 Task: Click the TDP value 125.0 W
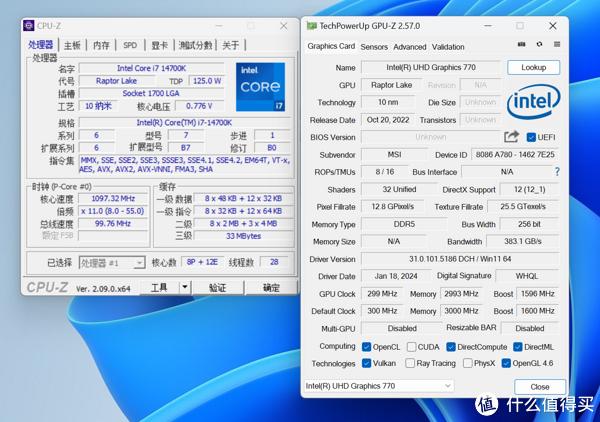[207, 81]
